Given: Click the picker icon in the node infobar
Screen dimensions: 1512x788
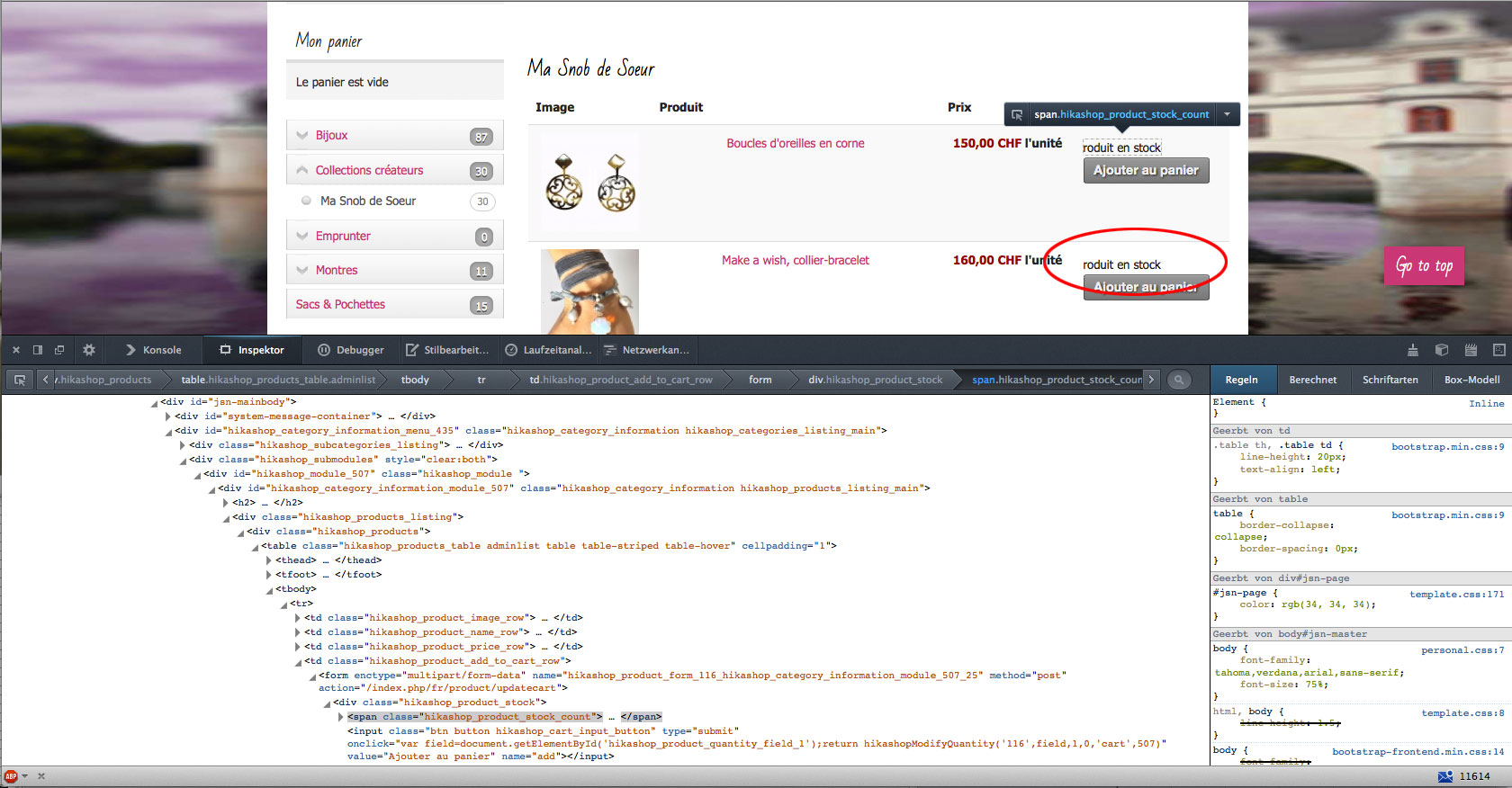Looking at the screenshot, I should (1017, 114).
